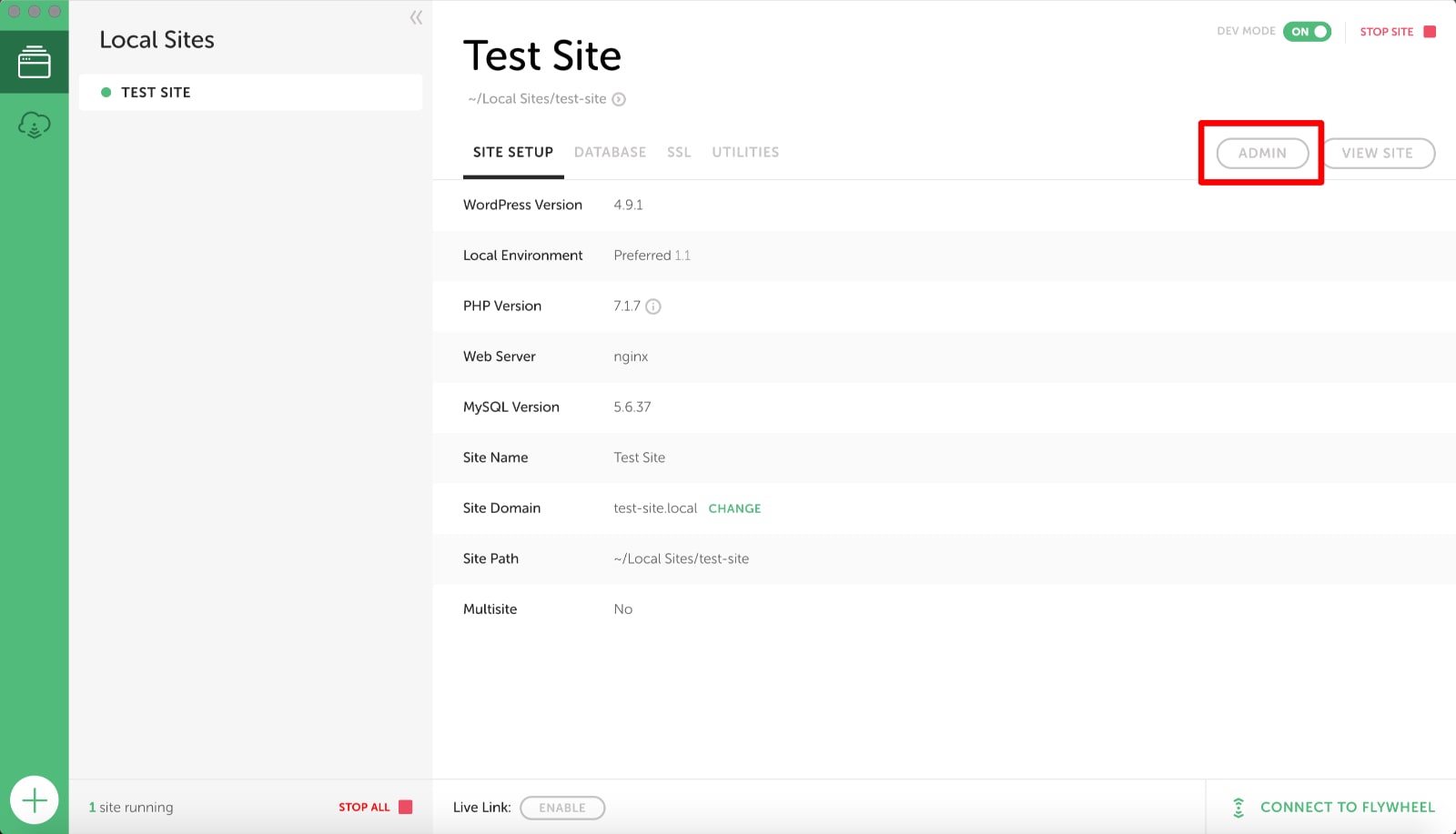This screenshot has width=1456, height=834.
Task: Click the DEV MODE label
Action: pyautogui.click(x=1246, y=31)
